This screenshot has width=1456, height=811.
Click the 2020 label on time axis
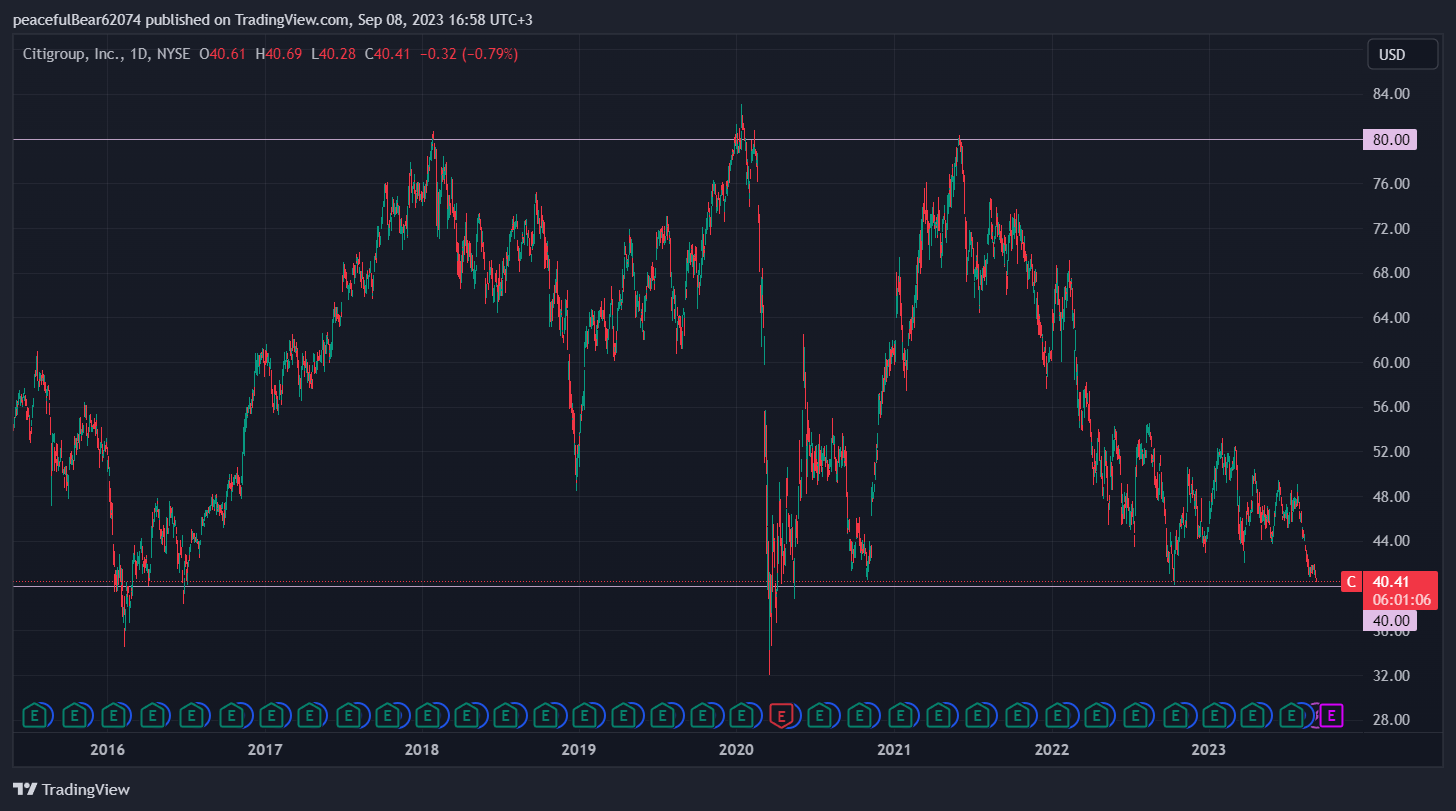click(x=736, y=750)
